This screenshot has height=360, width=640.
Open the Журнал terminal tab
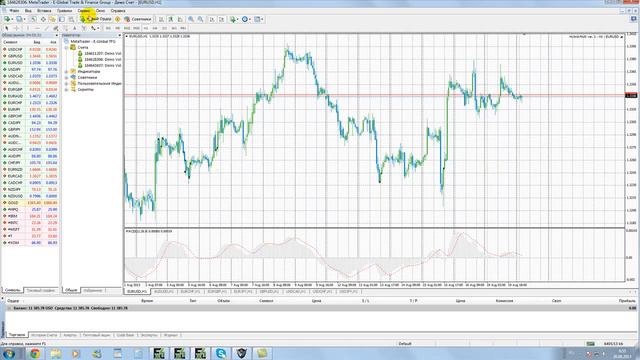click(171, 335)
